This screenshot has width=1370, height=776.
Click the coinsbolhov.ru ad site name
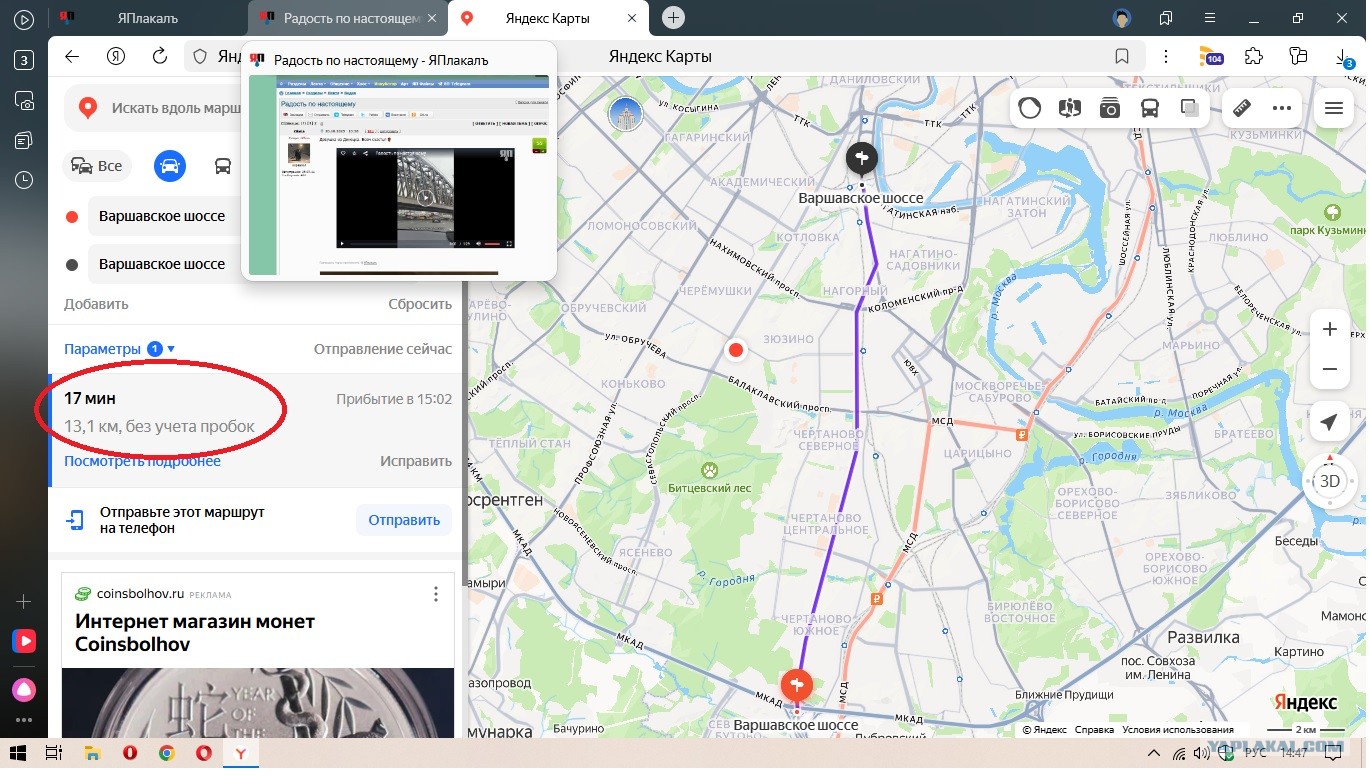click(140, 594)
